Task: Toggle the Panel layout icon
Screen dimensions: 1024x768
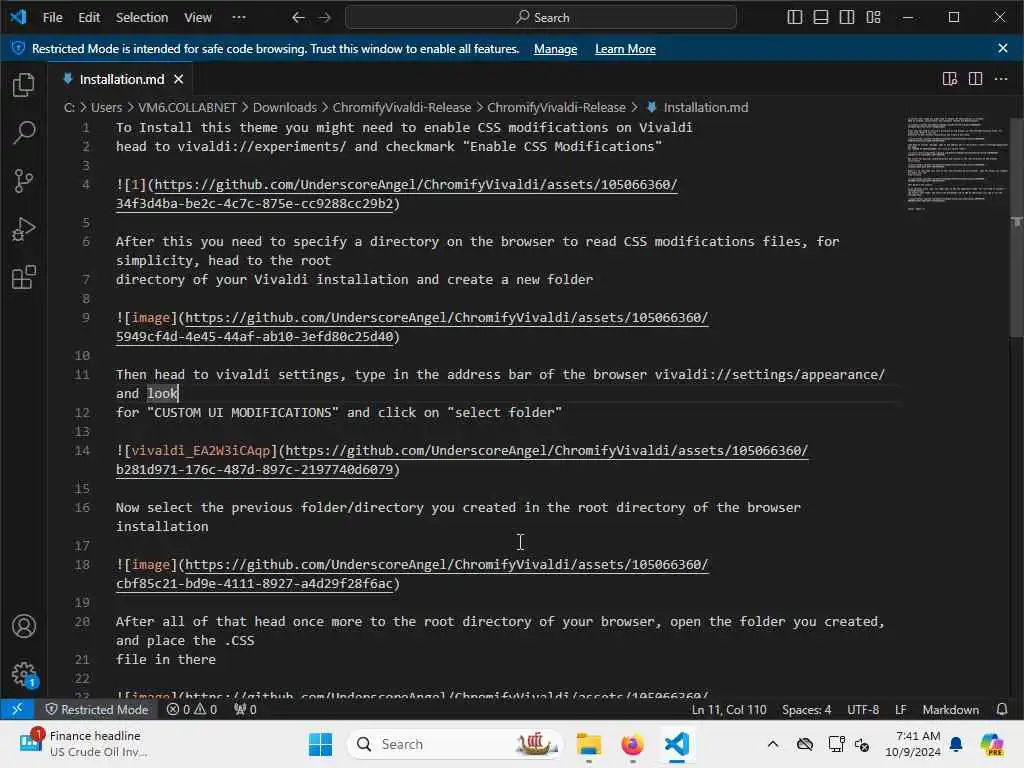Action: (x=821, y=18)
